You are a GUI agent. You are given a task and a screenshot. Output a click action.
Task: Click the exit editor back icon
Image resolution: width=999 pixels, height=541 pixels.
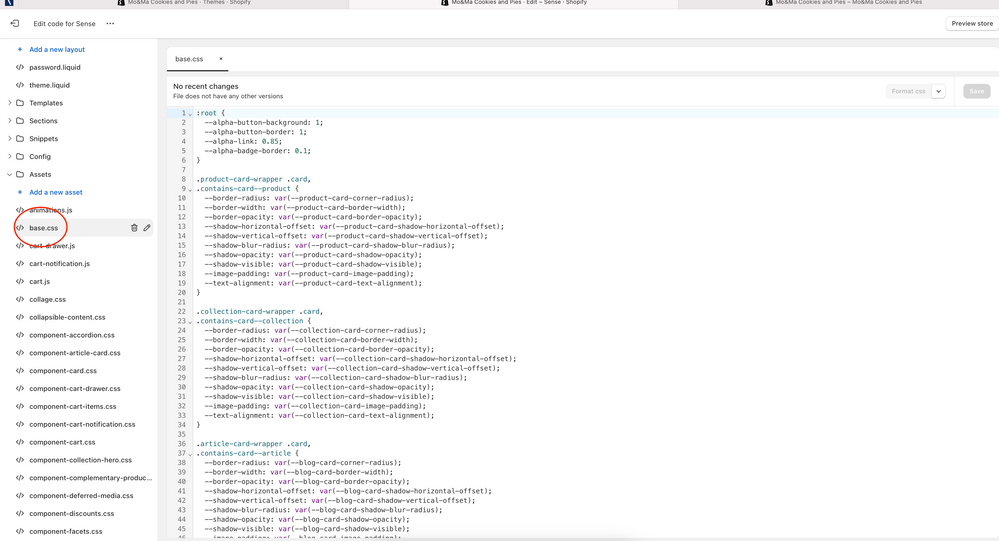pos(14,23)
